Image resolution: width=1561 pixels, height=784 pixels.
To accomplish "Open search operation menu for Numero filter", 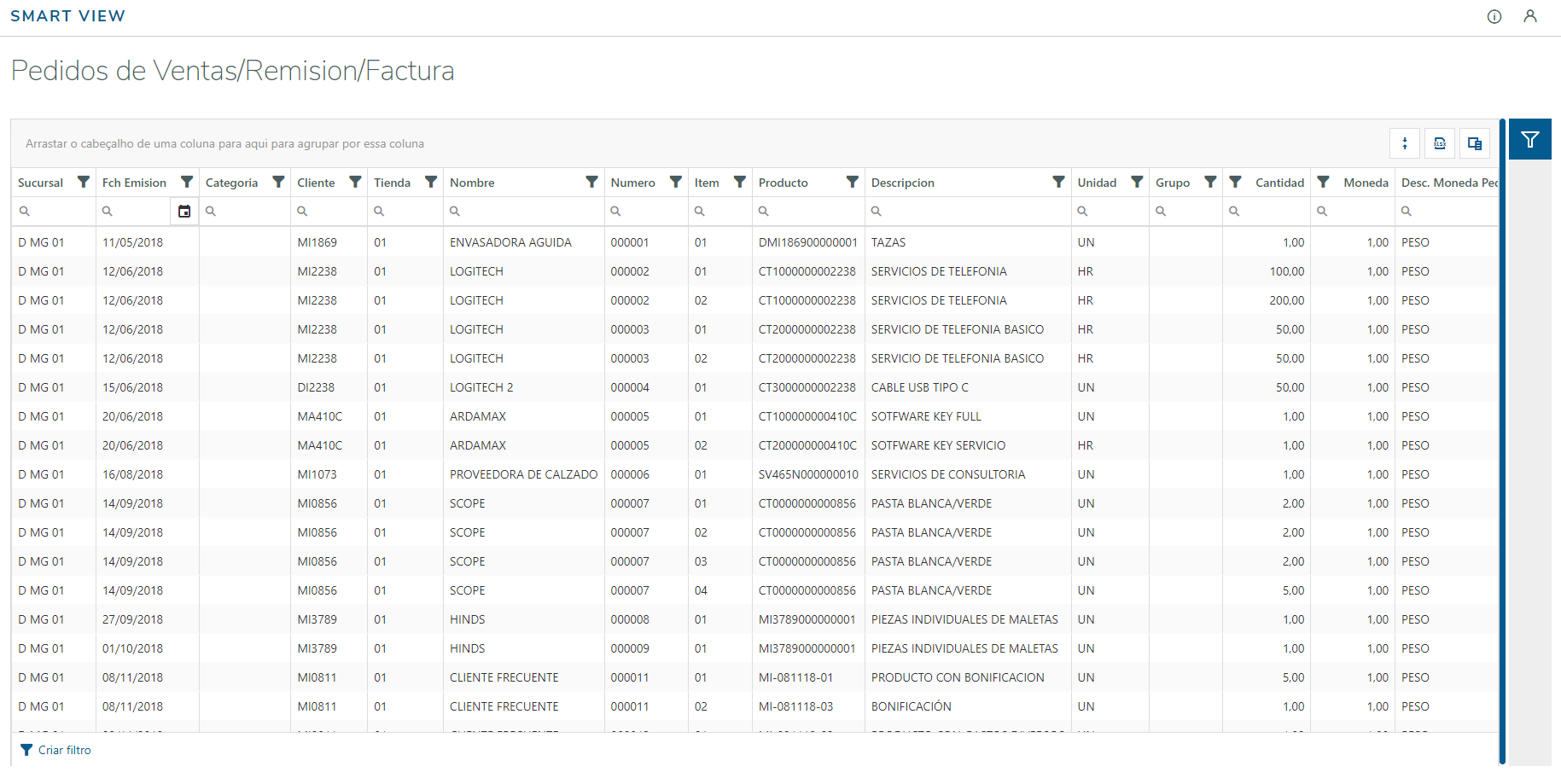I will point(615,212).
